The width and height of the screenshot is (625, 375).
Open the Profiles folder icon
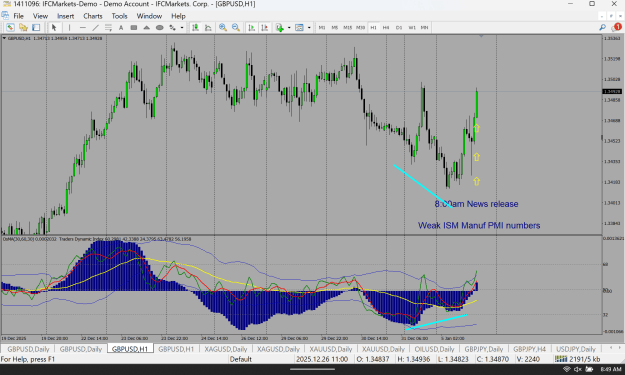(x=23, y=27)
